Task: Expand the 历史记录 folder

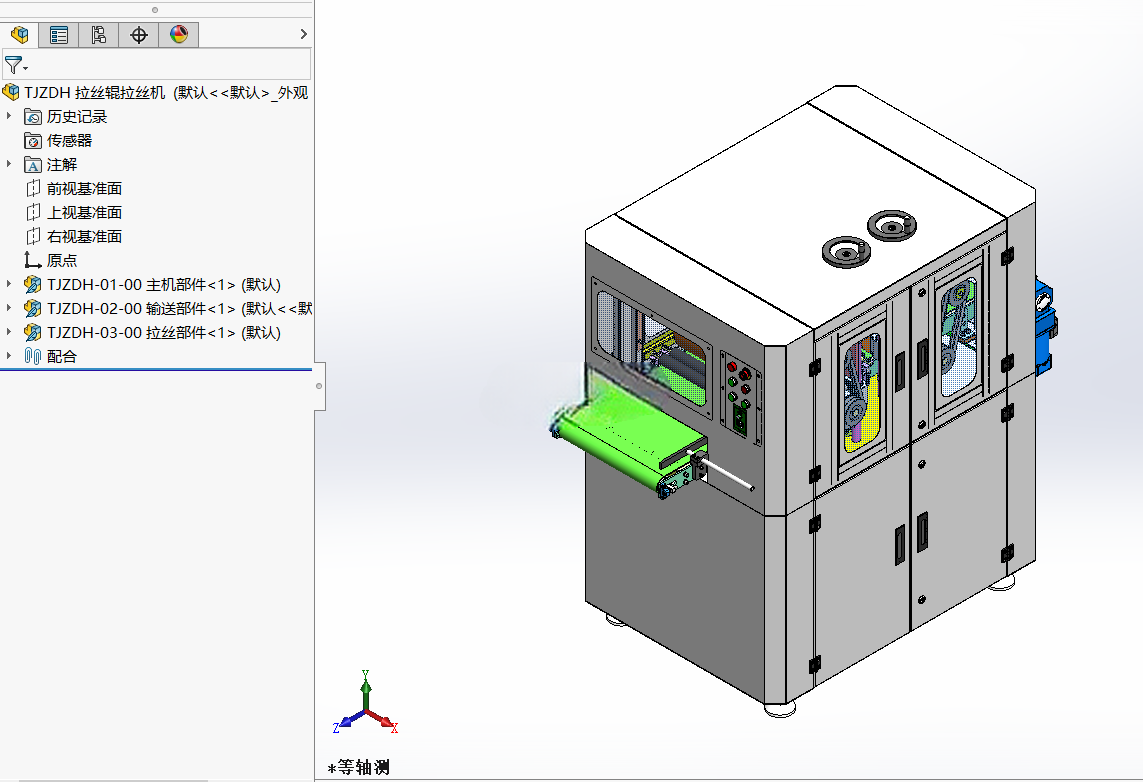Action: point(9,116)
